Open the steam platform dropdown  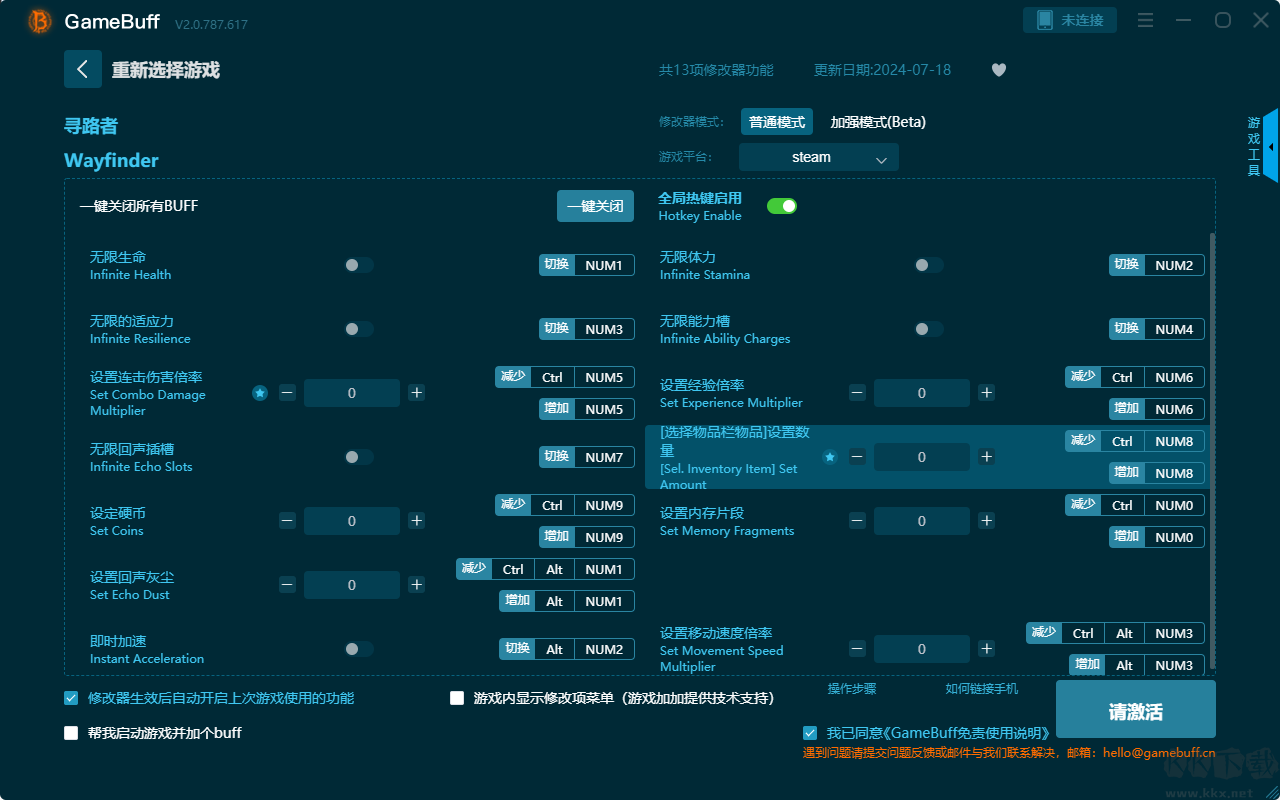819,157
